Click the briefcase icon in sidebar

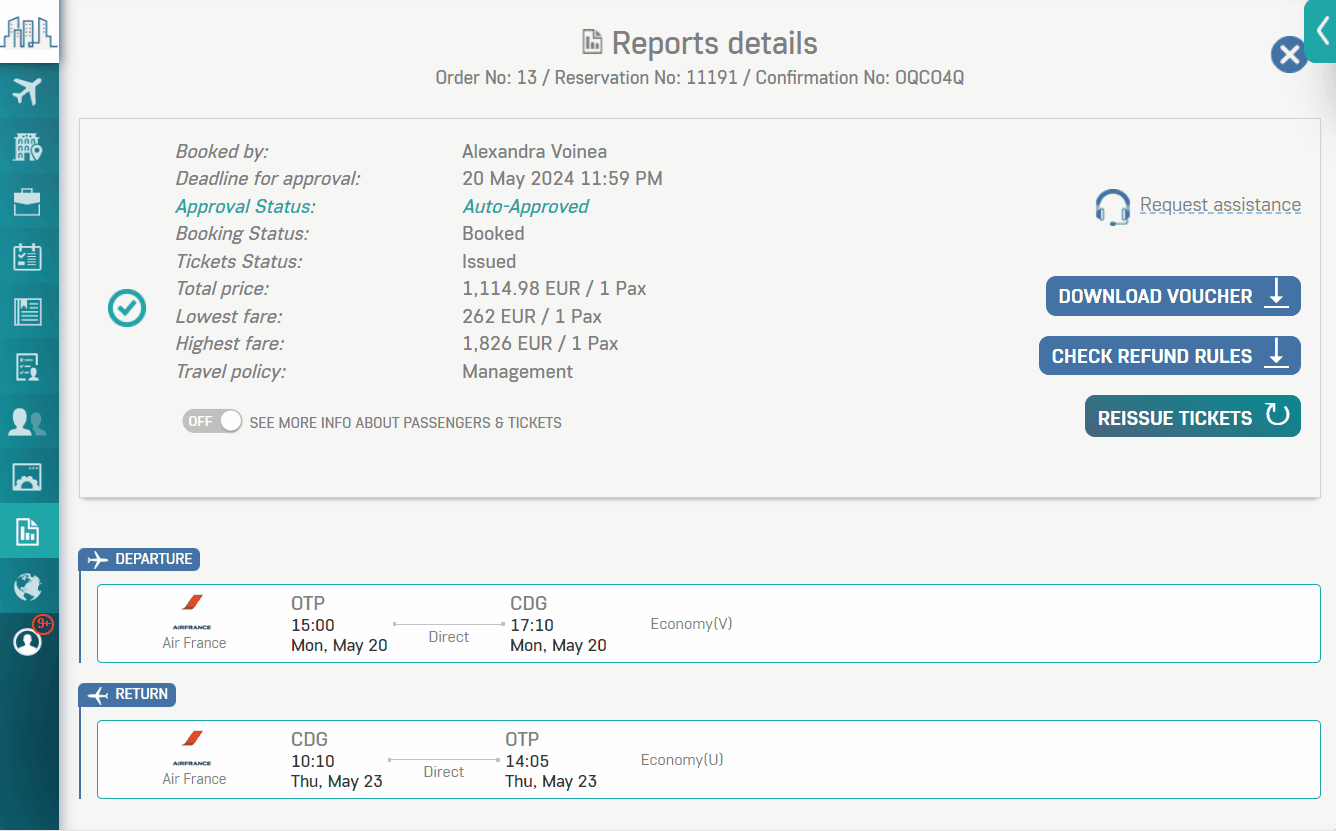click(x=27, y=202)
